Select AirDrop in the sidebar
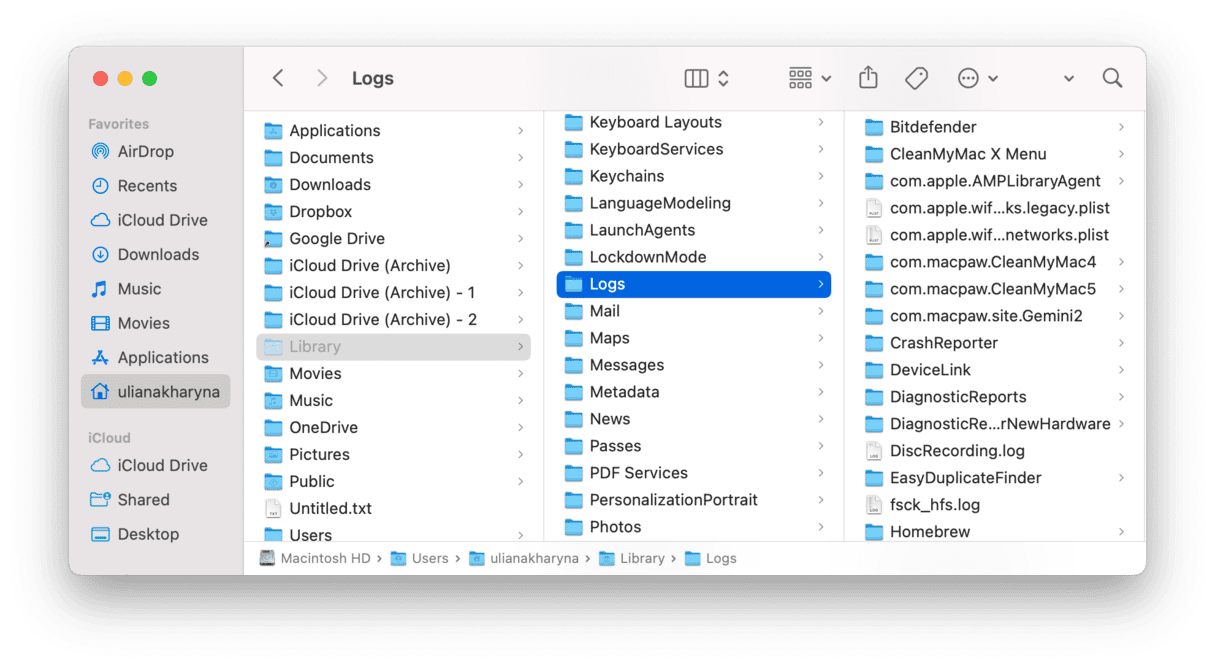 [155, 151]
